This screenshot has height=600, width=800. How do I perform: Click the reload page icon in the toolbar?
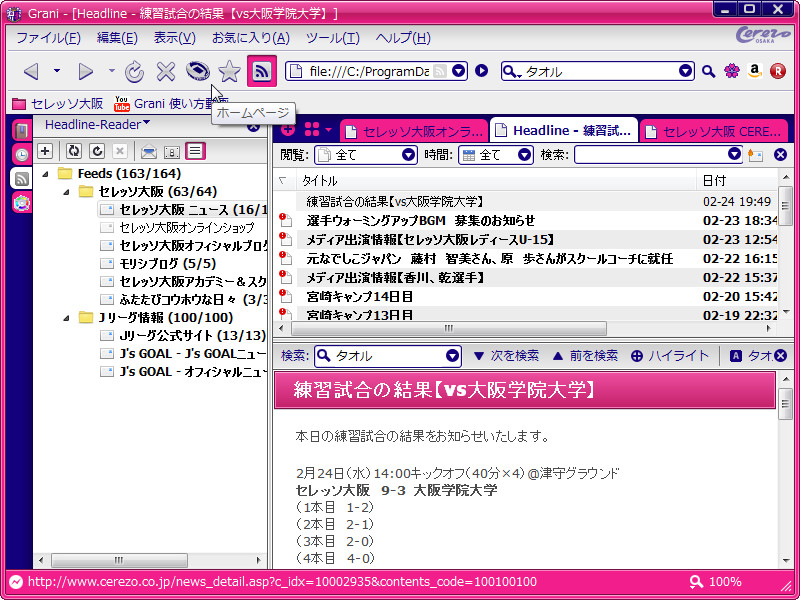click(x=134, y=71)
